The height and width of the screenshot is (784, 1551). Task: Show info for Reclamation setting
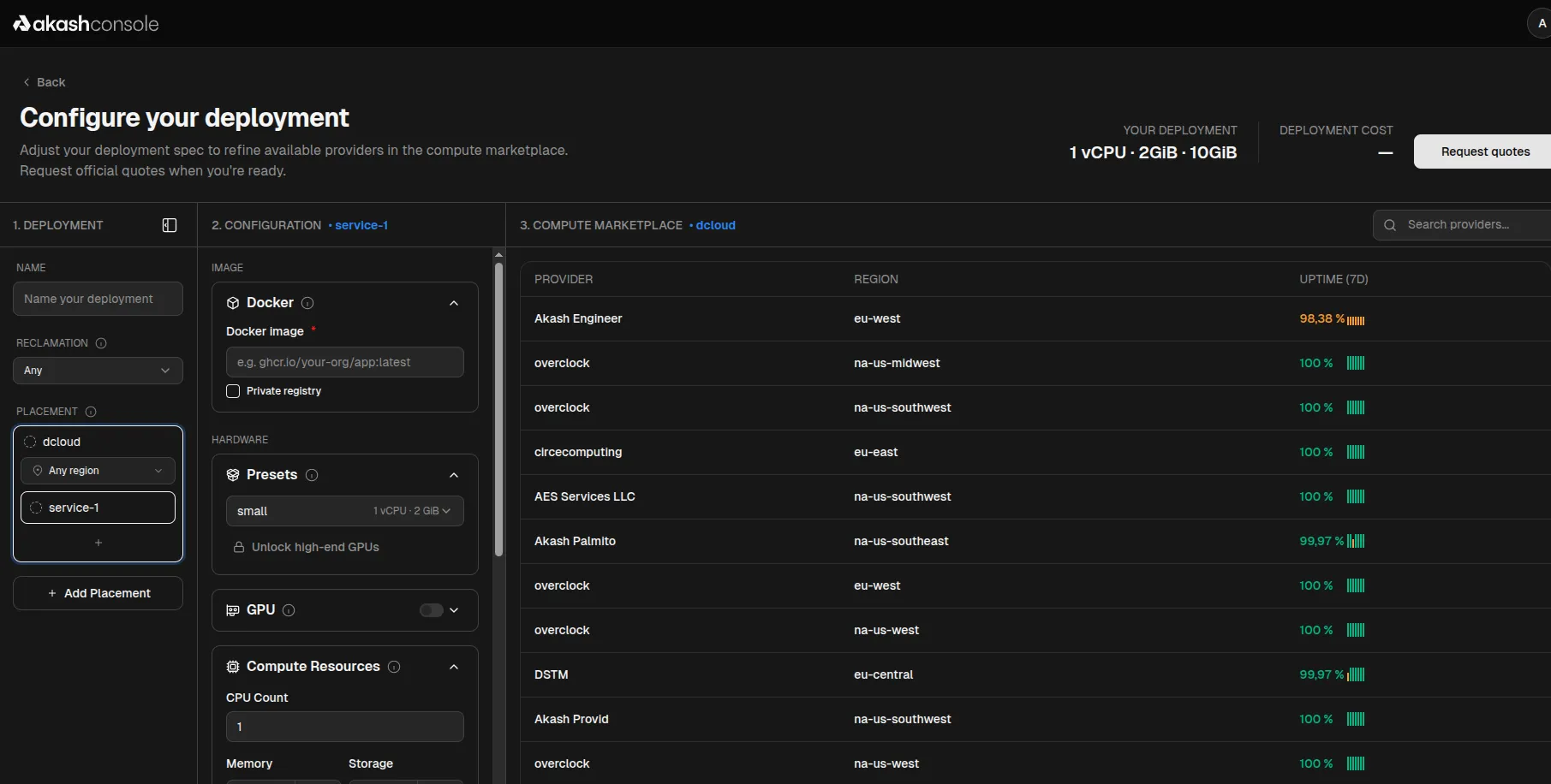coord(101,343)
